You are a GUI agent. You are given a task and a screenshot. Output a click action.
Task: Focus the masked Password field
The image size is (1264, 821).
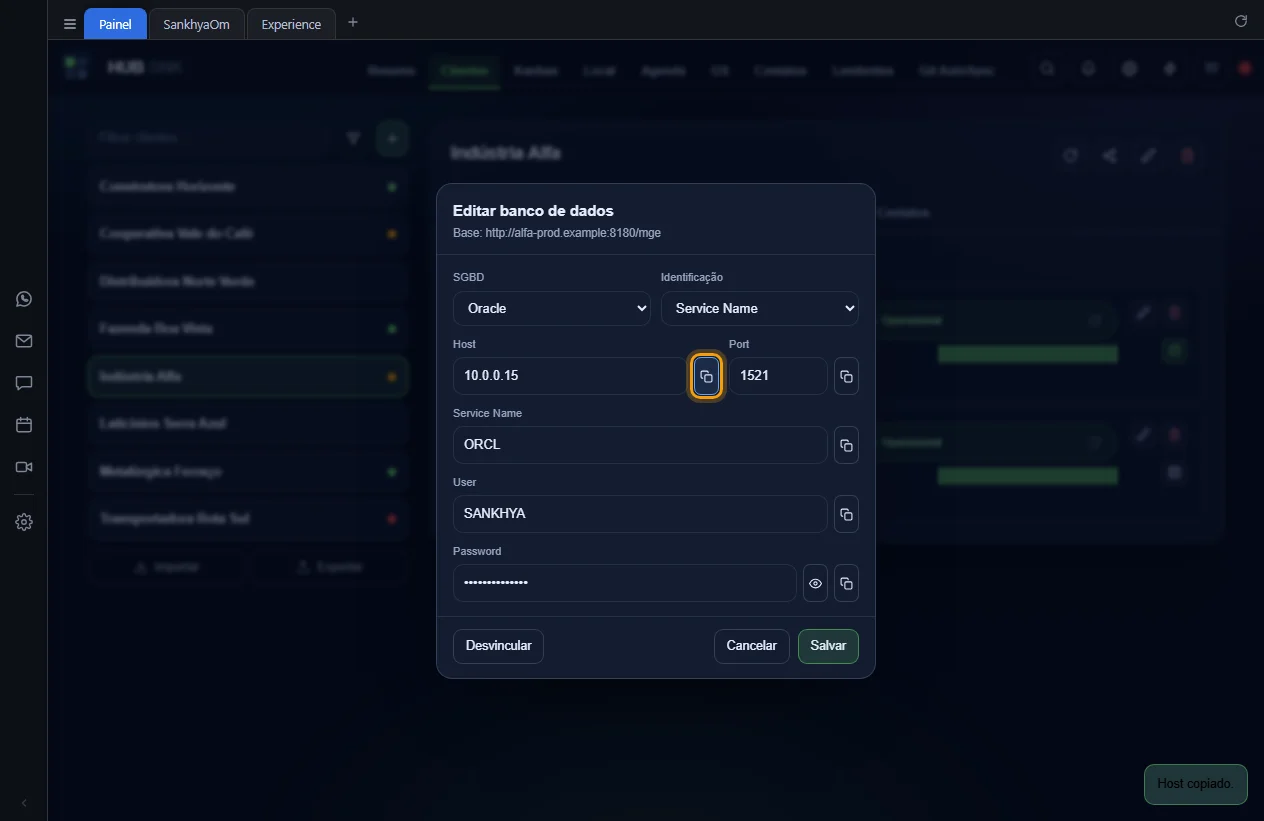tap(625, 583)
